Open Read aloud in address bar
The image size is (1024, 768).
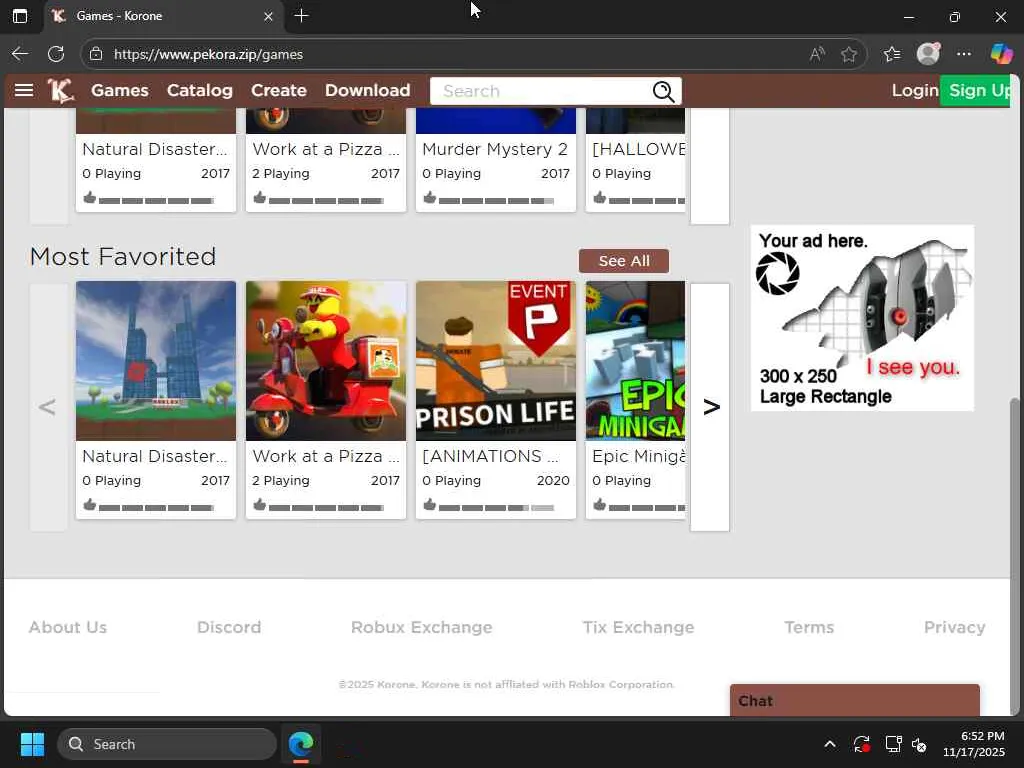pos(816,54)
